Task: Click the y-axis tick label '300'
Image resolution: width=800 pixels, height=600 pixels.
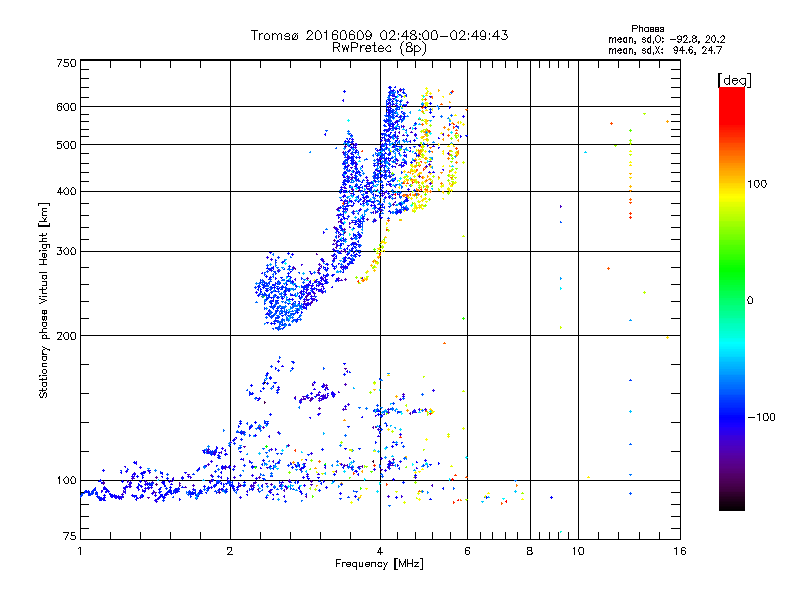Action: pyautogui.click(x=66, y=252)
